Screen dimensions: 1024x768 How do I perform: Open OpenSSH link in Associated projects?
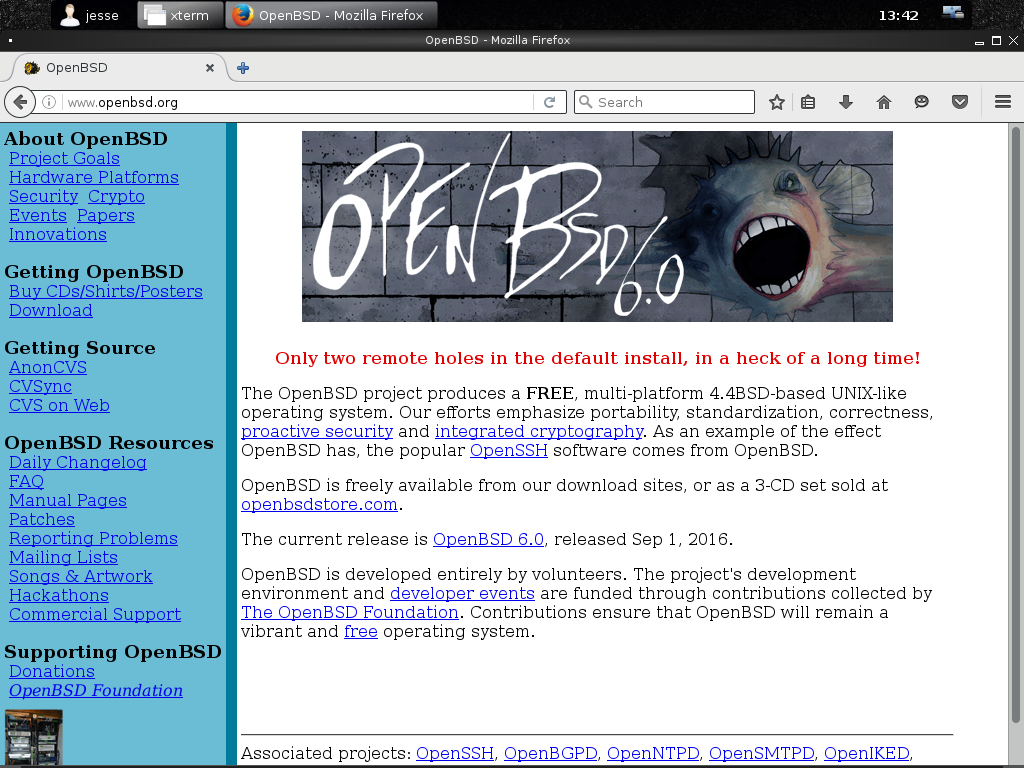455,754
